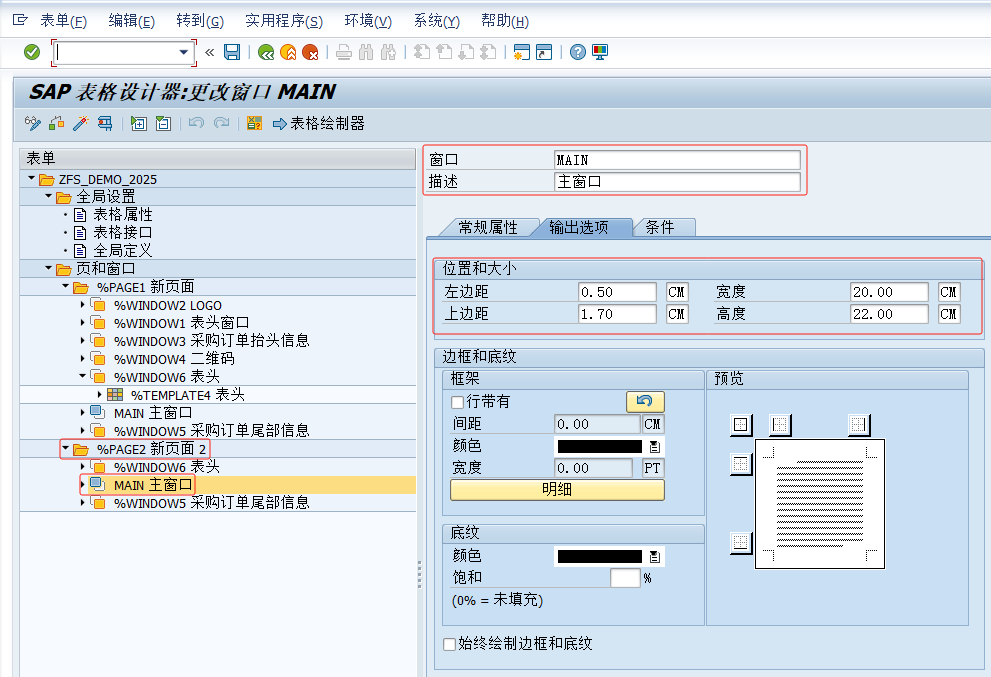The height and width of the screenshot is (677, 991).
Task: Click the CM unit button beside 左边距
Action: [x=676, y=292]
